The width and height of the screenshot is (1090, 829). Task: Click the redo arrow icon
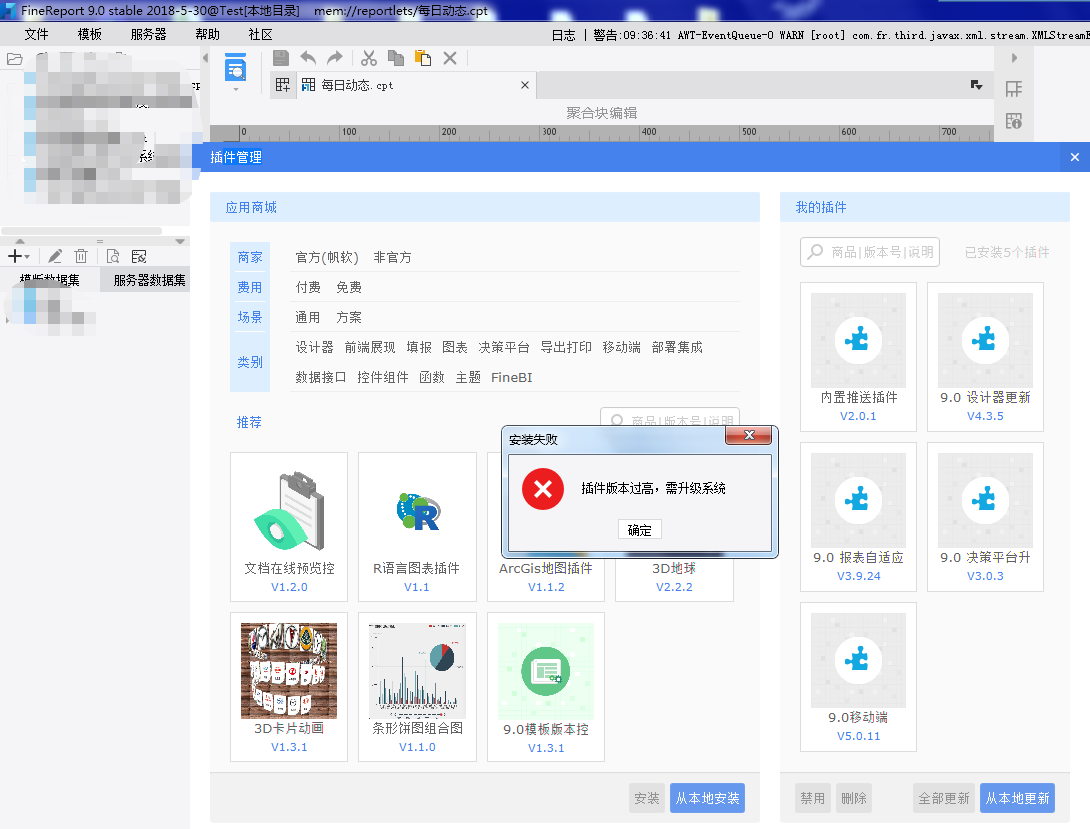coord(335,58)
